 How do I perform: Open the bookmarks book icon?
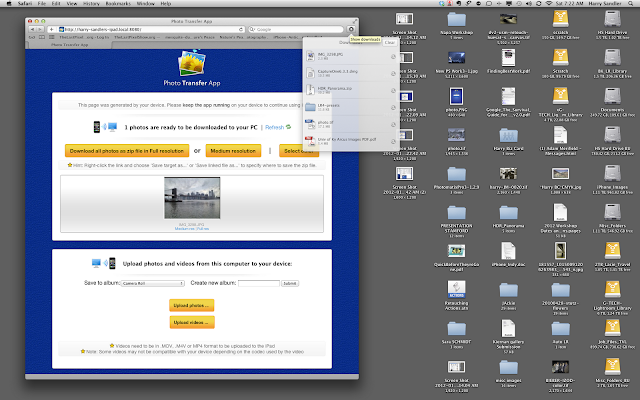pos(42,37)
